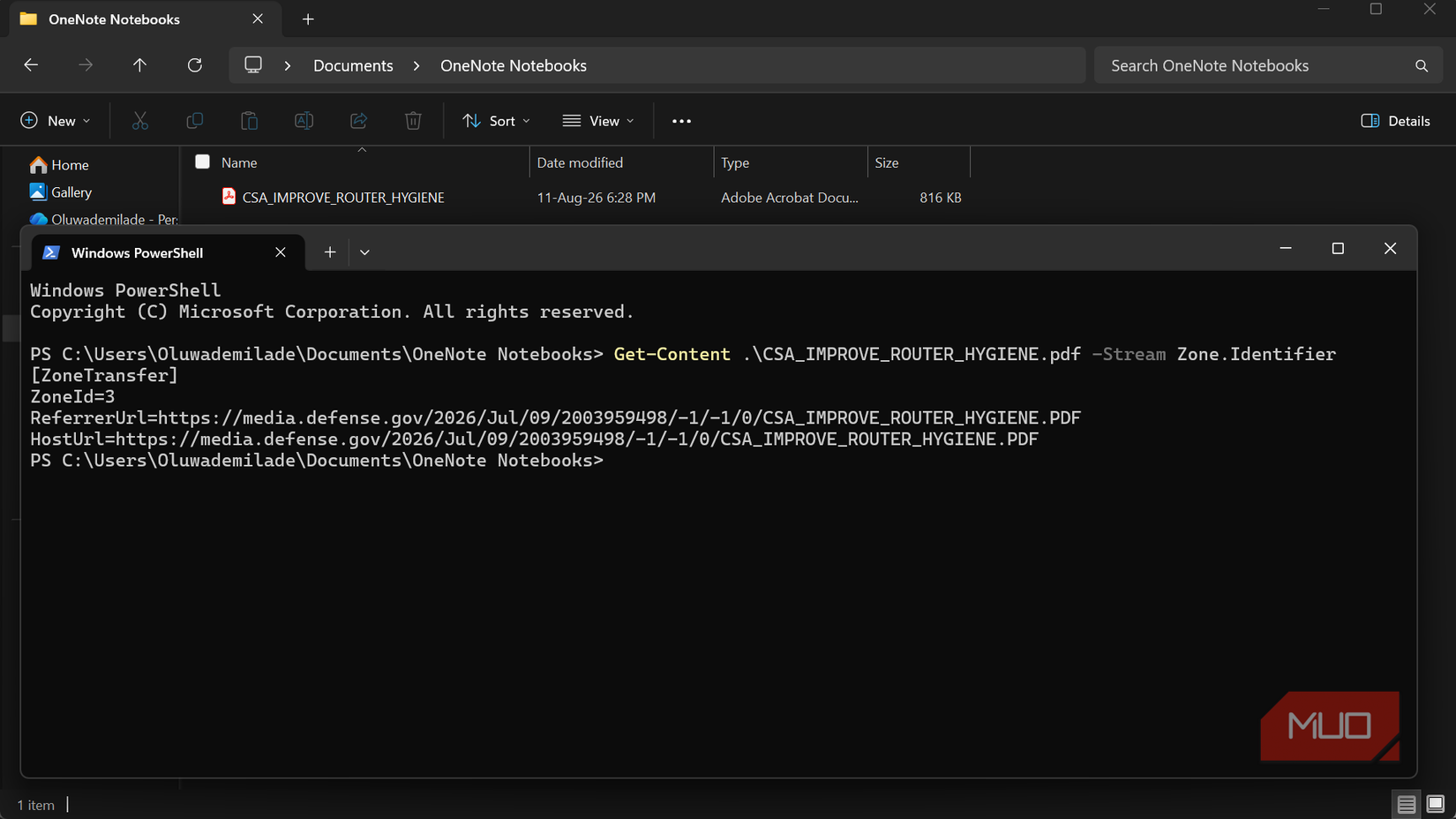Go back in File Explorer
1456x819 pixels.
pos(31,65)
